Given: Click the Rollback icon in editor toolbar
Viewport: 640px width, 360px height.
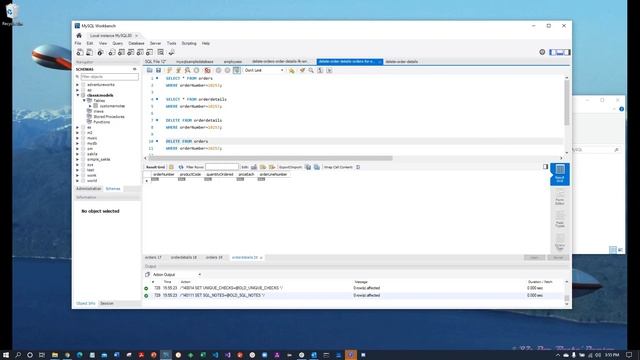Looking at the screenshot, I should click(227, 70).
